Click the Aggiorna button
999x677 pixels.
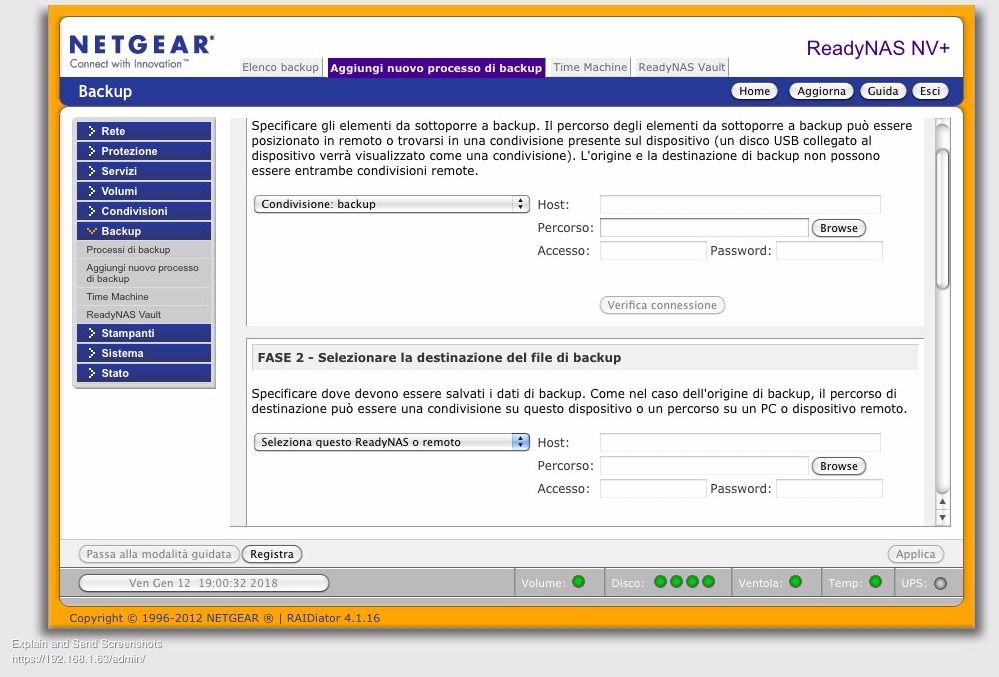[821, 91]
